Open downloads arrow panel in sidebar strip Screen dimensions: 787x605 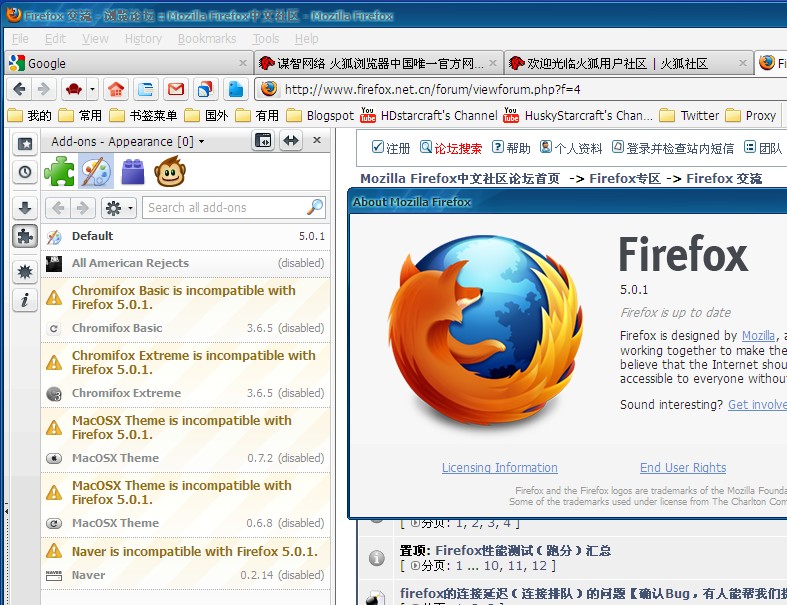pyautogui.click(x=25, y=207)
